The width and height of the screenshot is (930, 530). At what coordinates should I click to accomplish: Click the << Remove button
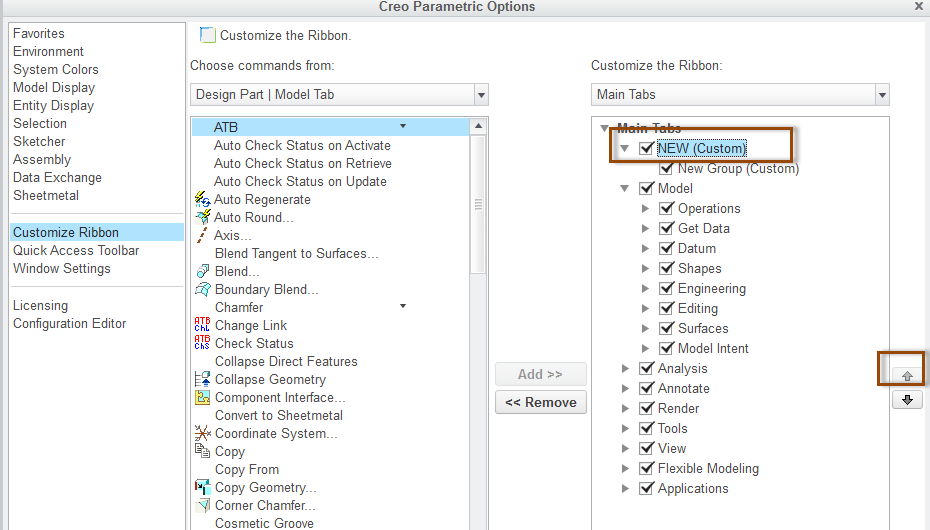tap(540, 403)
